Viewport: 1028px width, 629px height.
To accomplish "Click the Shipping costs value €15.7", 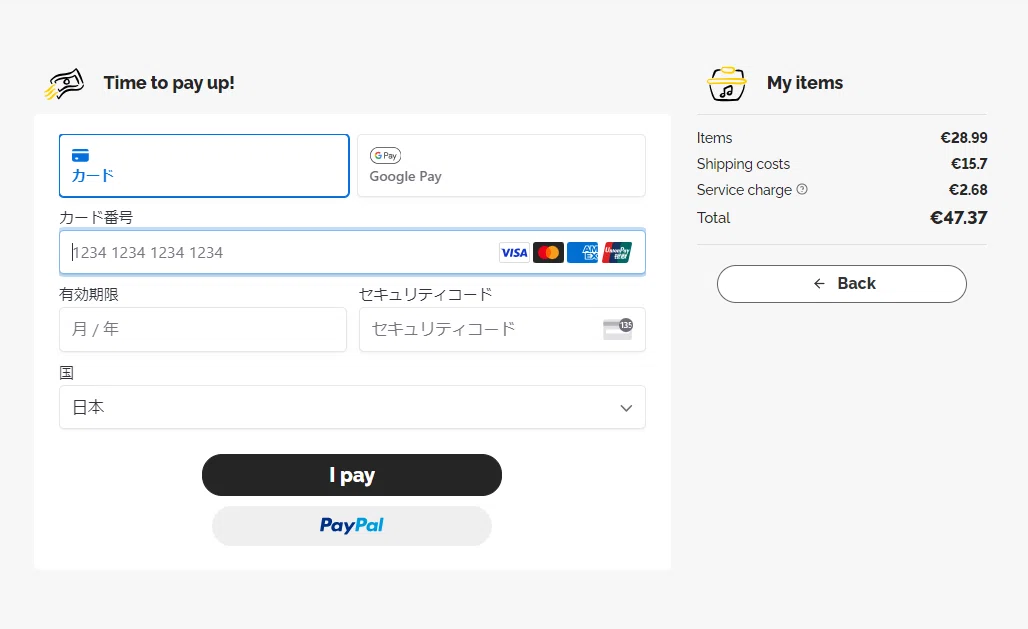I will pyautogui.click(x=969, y=164).
